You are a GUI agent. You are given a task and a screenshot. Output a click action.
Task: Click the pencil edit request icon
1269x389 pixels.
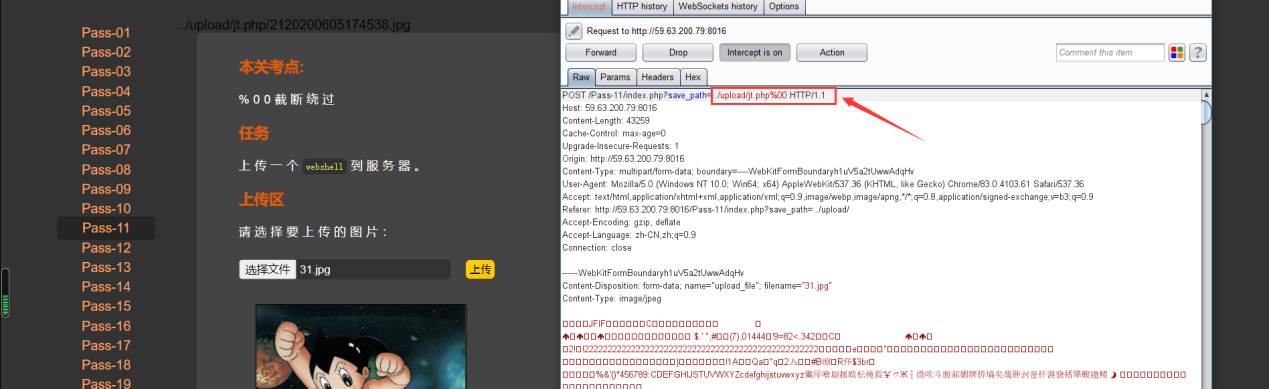tap(574, 31)
